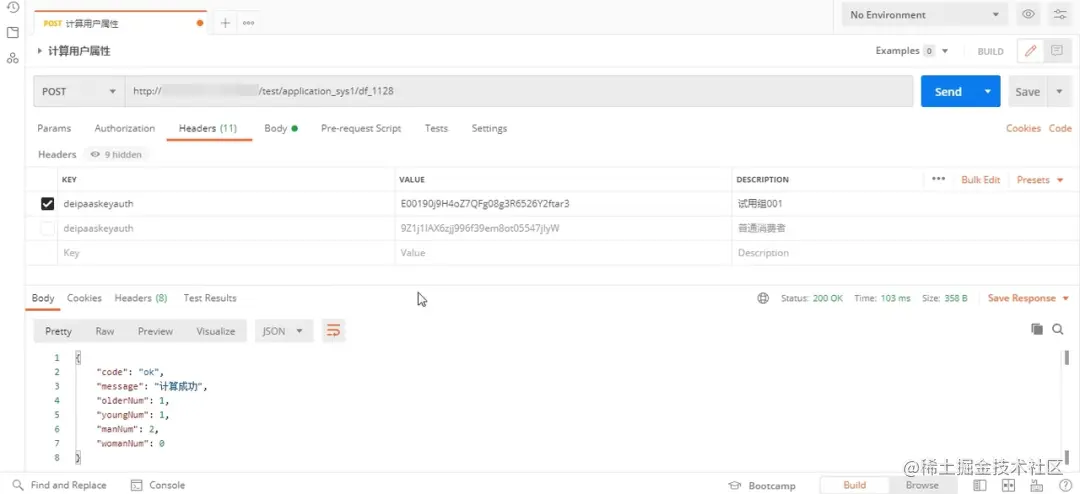Search the response with magnifier icon
Image resolution: width=1080 pixels, height=494 pixels.
(1058, 329)
